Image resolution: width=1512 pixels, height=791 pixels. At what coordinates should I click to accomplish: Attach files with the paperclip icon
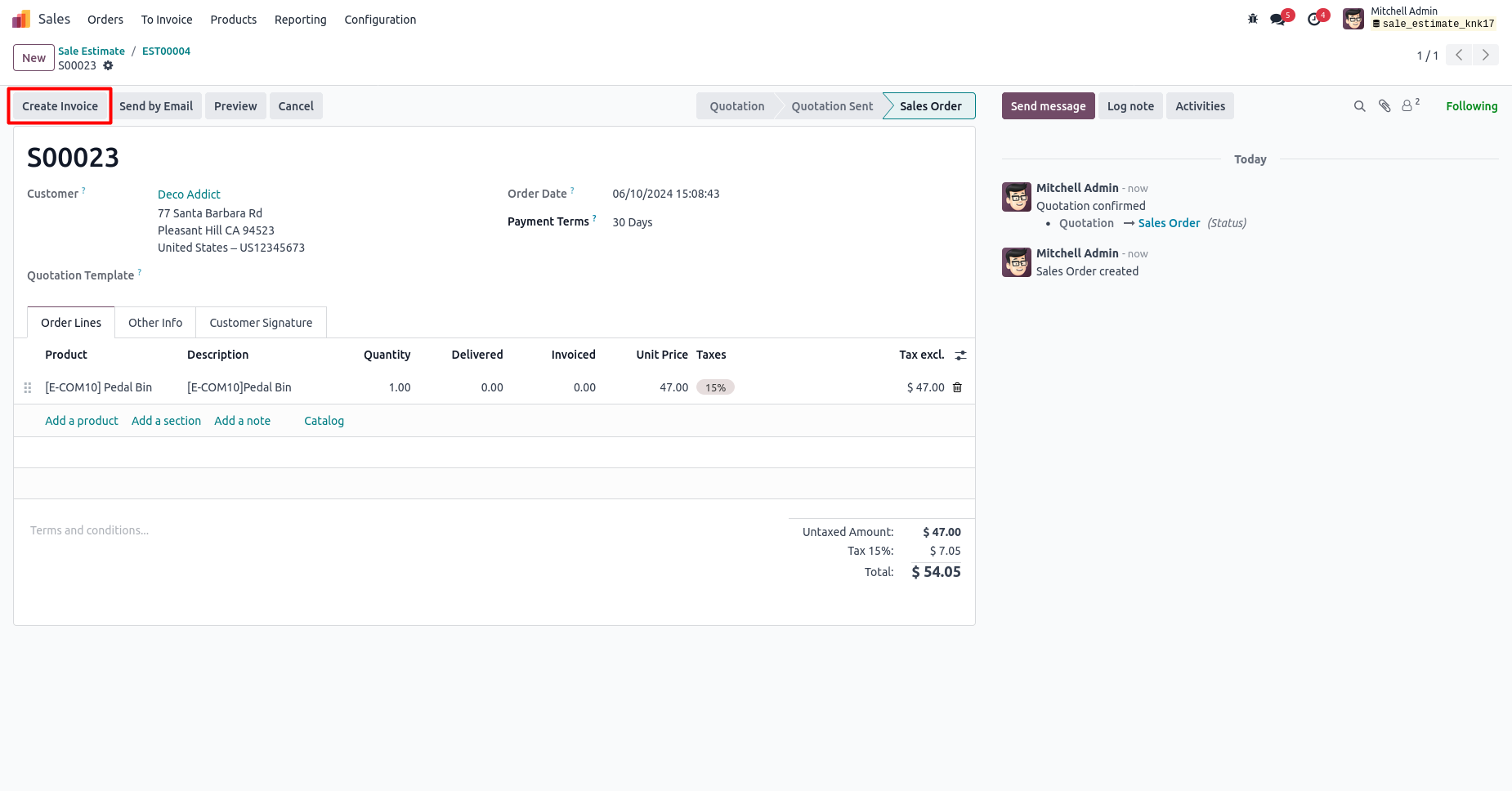1385,106
